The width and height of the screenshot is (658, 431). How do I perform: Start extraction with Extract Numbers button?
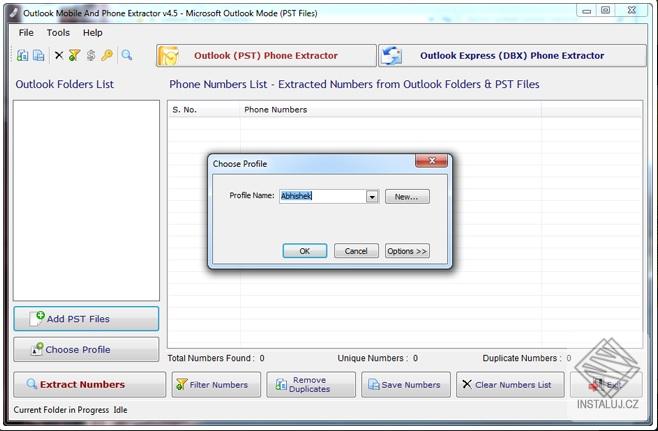pyautogui.click(x=89, y=384)
